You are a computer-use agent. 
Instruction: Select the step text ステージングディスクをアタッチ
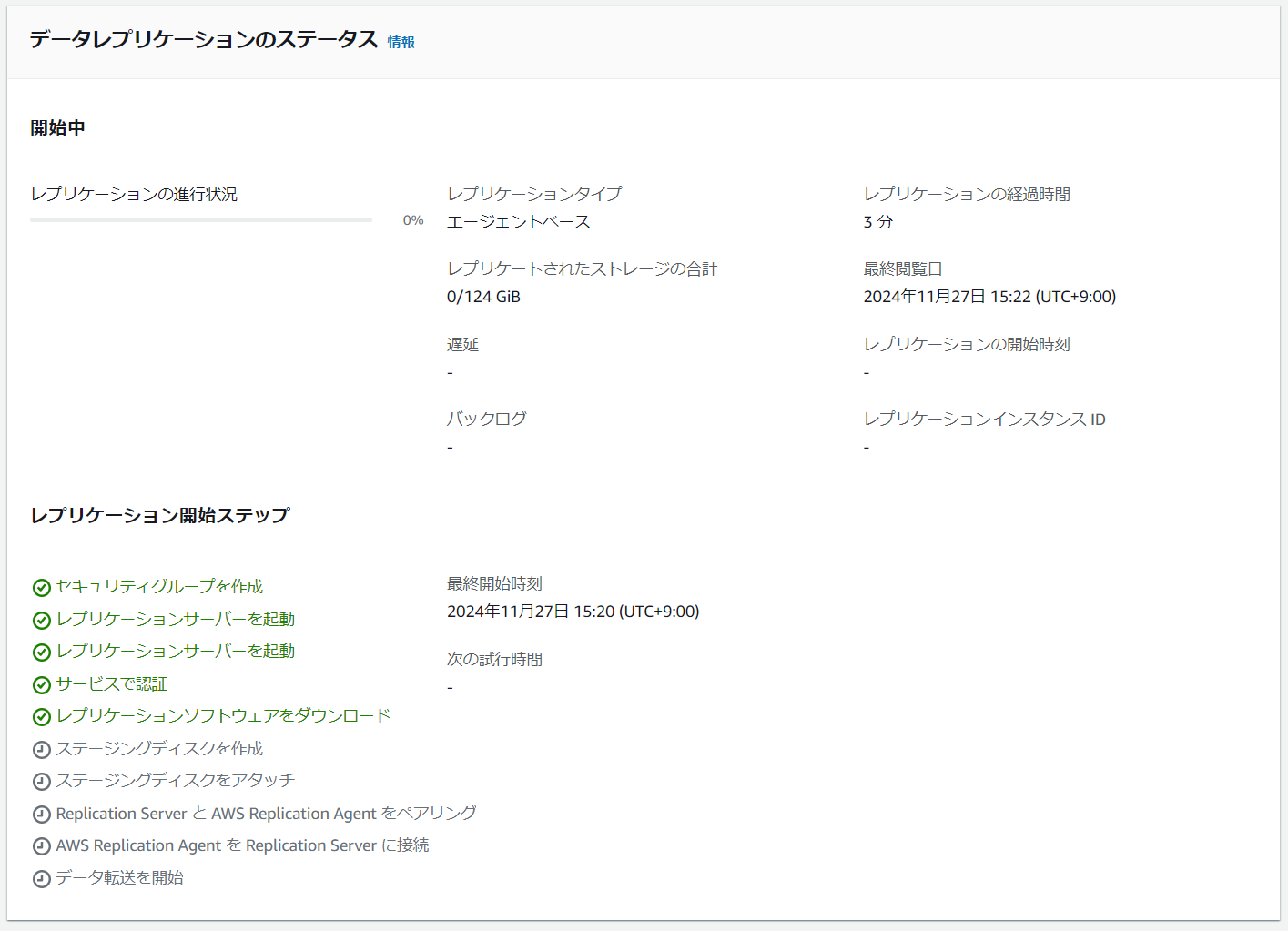pyautogui.click(x=176, y=780)
